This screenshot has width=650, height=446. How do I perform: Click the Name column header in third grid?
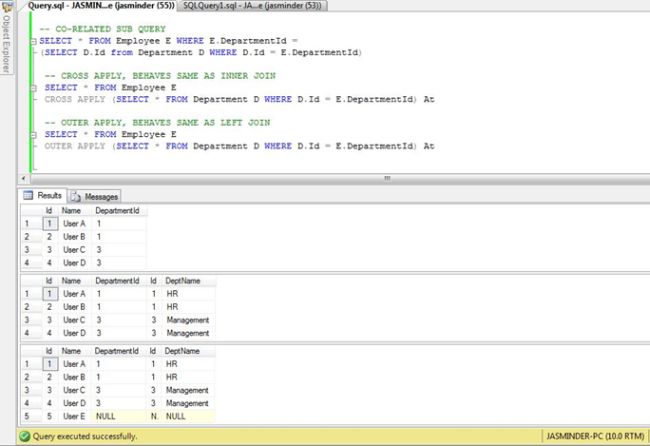point(72,352)
